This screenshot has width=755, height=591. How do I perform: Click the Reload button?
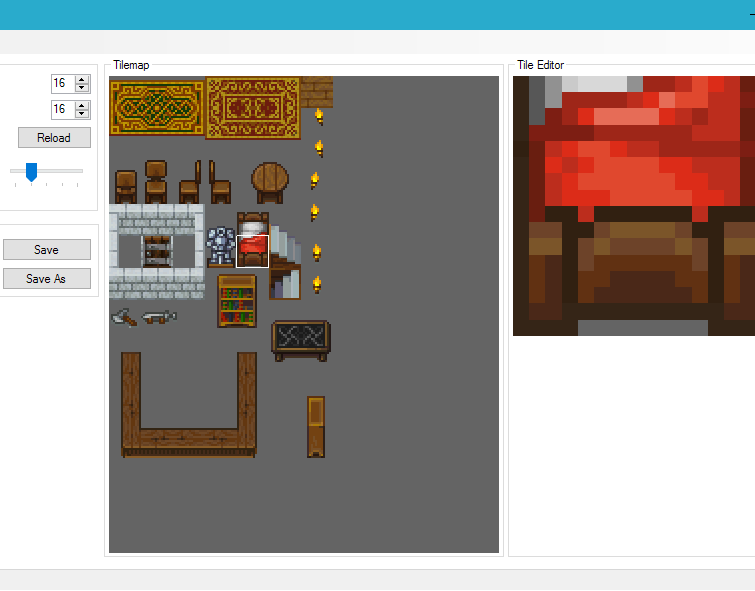point(54,138)
